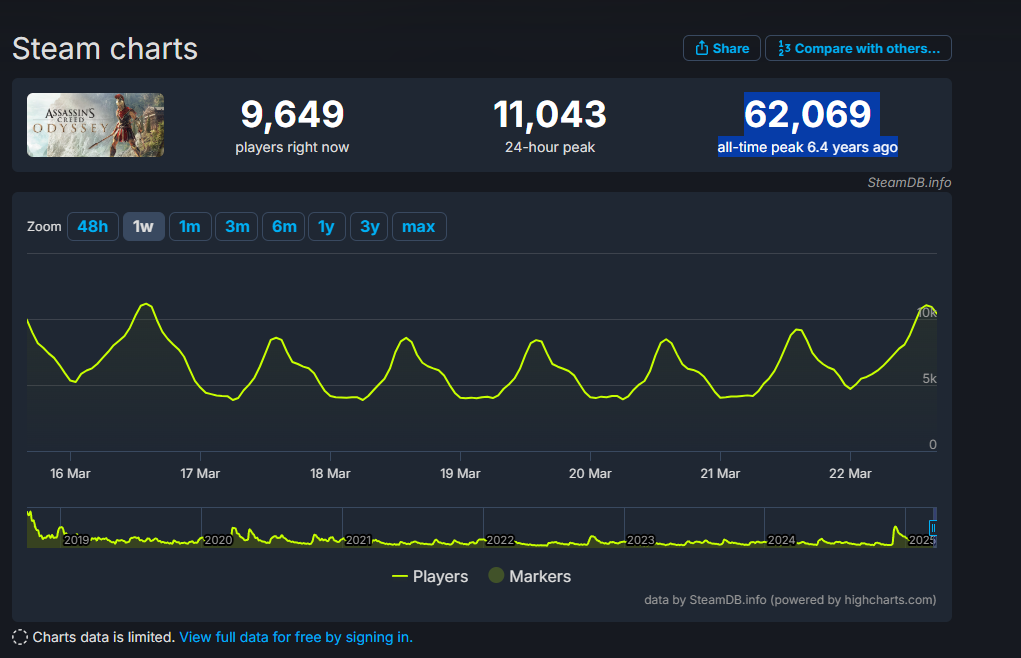Set zoom range to 6m
1021x658 pixels.
pos(284,226)
